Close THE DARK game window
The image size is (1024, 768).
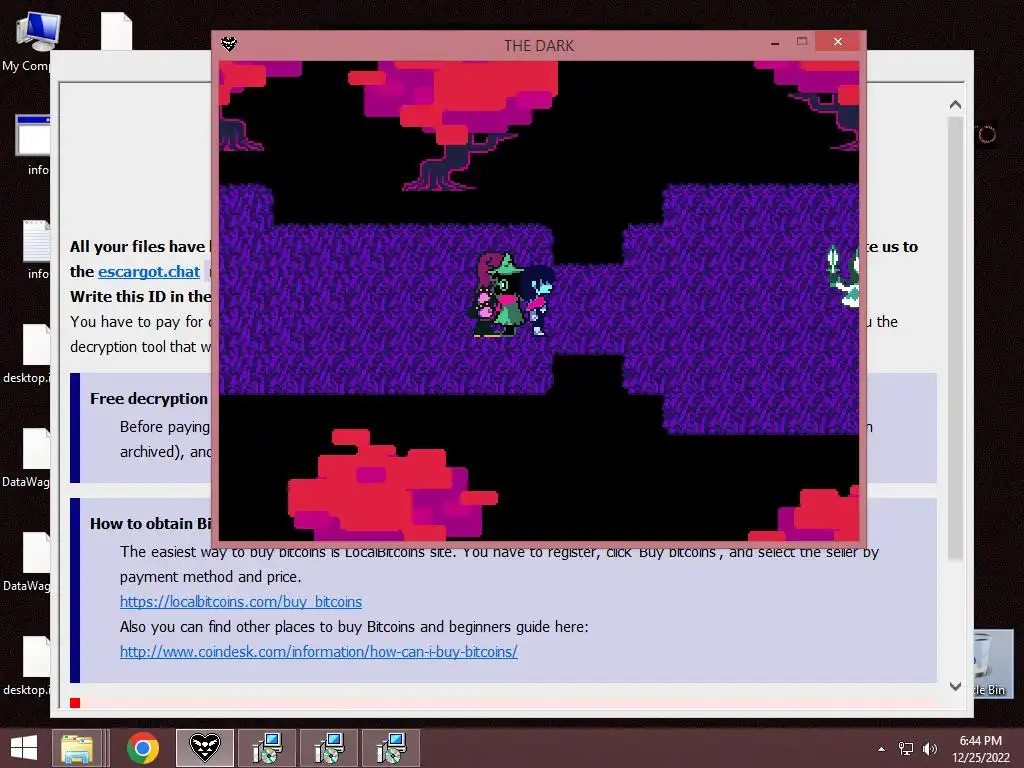[838, 42]
